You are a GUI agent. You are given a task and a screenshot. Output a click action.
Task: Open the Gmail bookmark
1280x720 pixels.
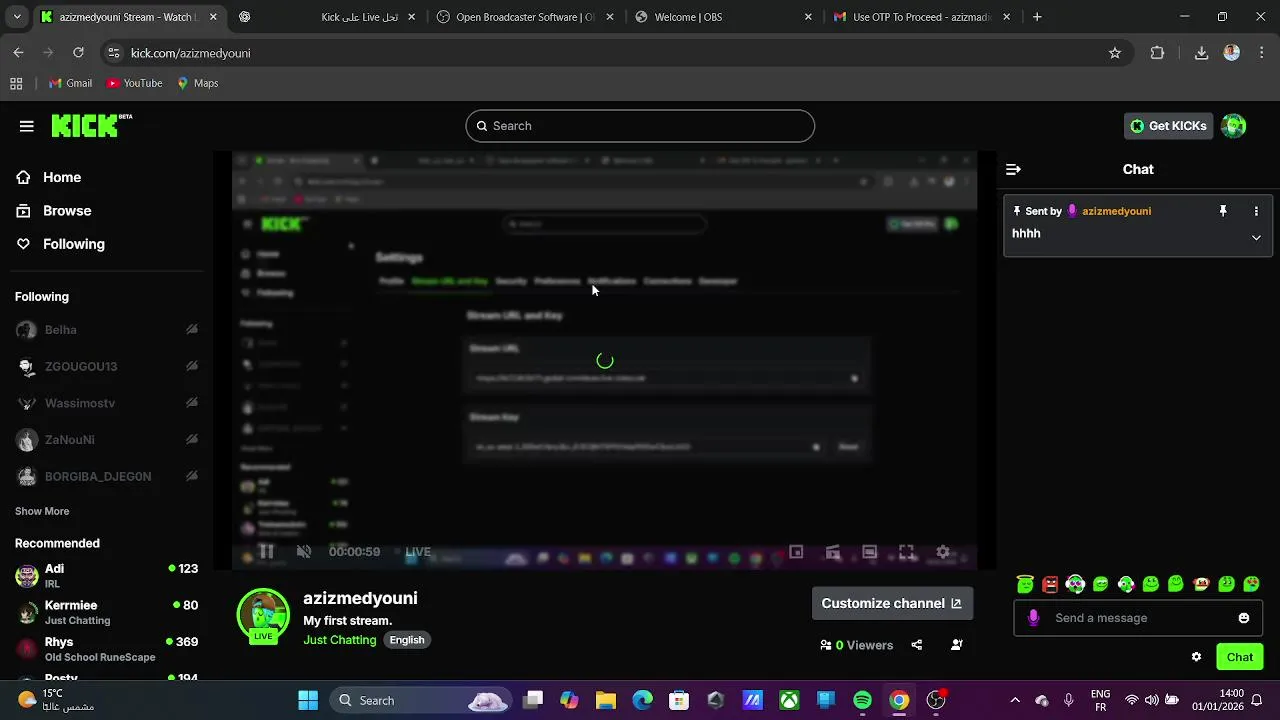[70, 83]
